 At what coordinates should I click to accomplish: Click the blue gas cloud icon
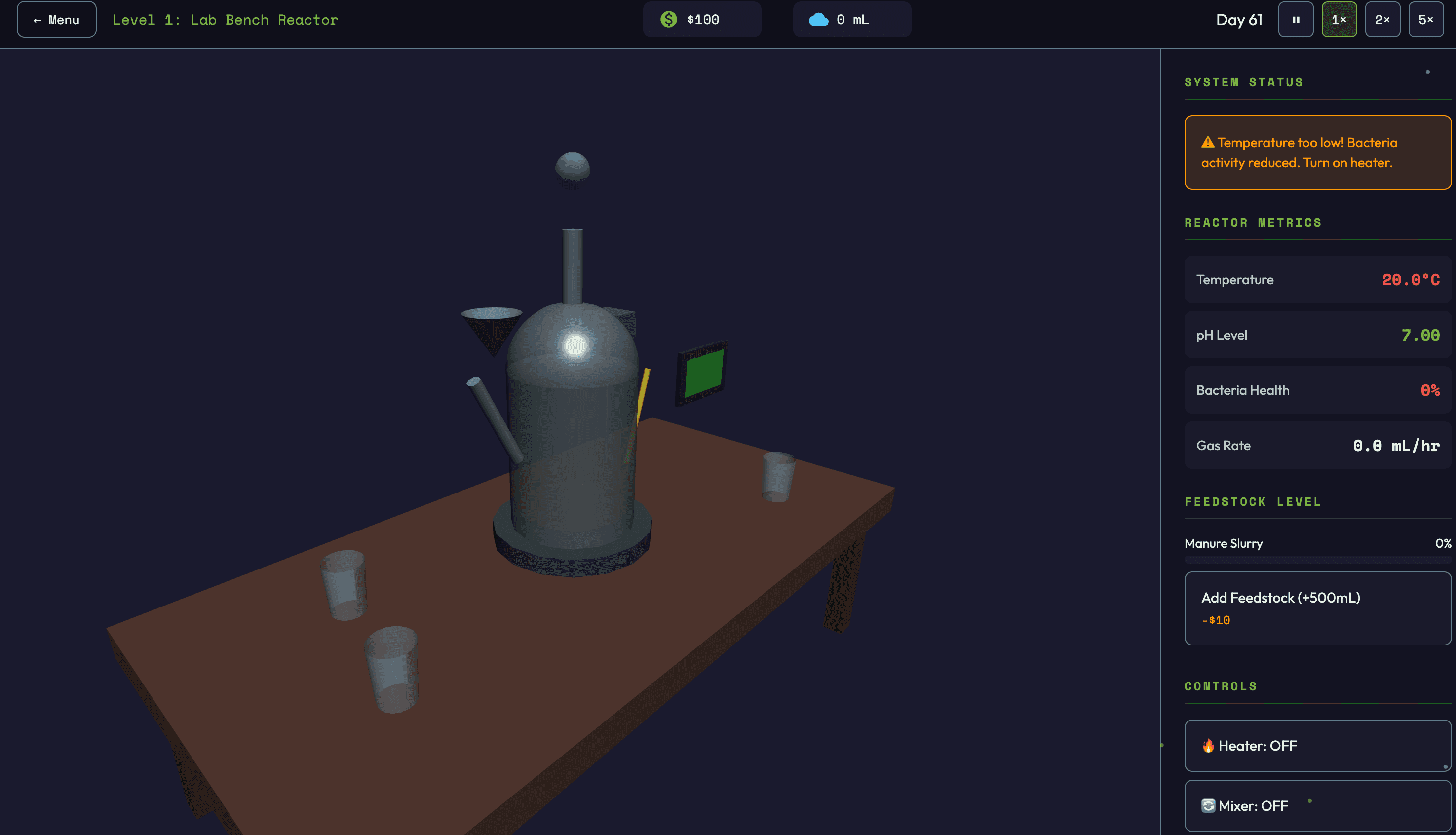click(818, 20)
